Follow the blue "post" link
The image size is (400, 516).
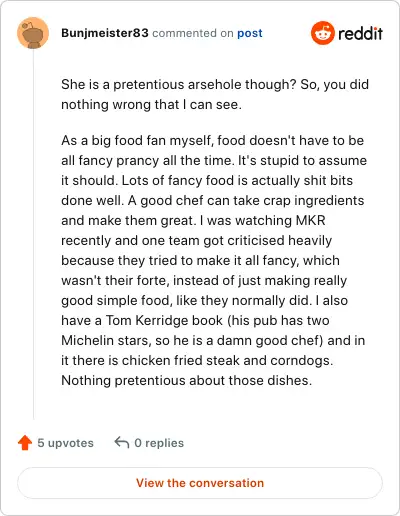(x=250, y=33)
